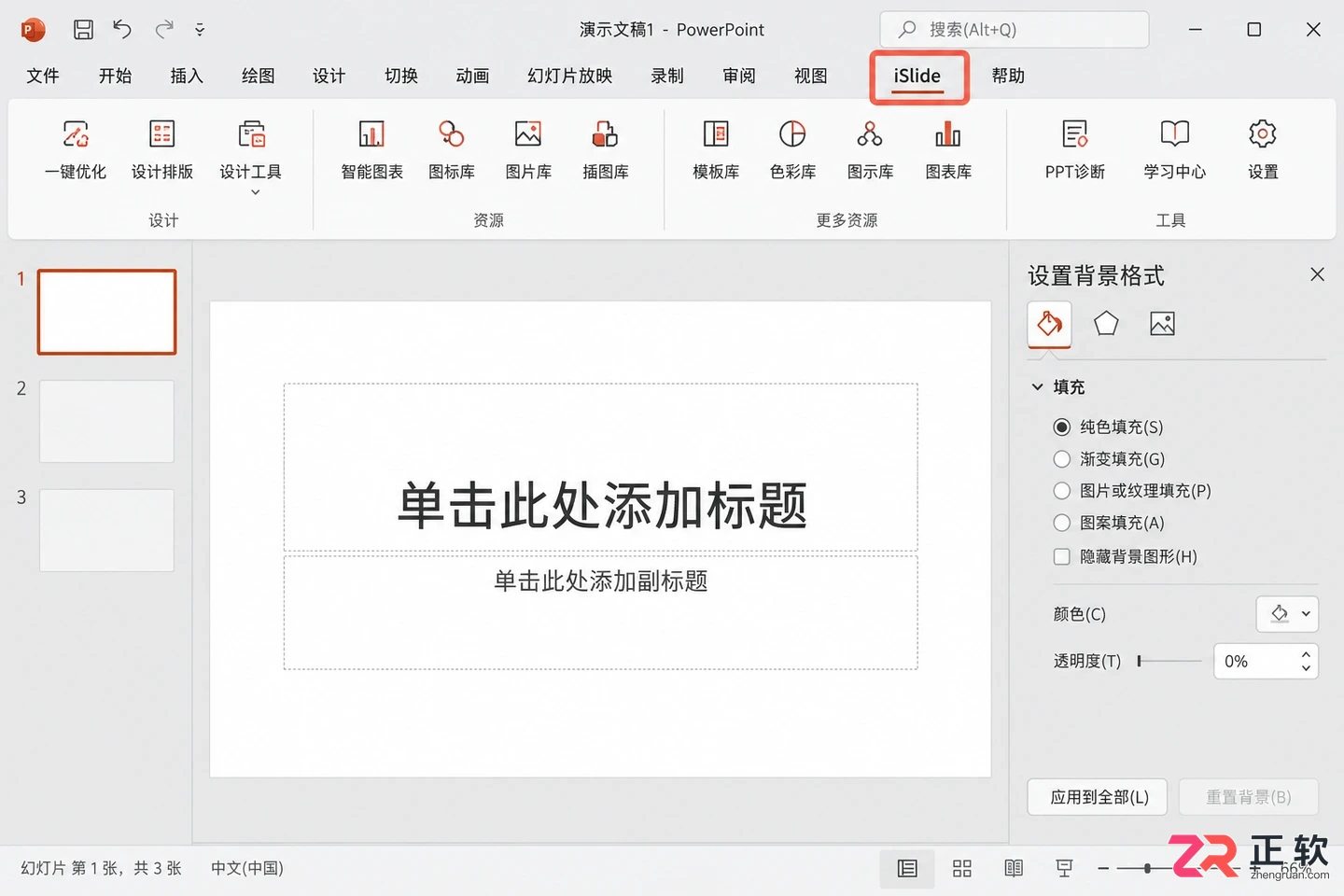
Task: Select 渐变填充(G) gradient fill option
Action: tap(1110, 458)
